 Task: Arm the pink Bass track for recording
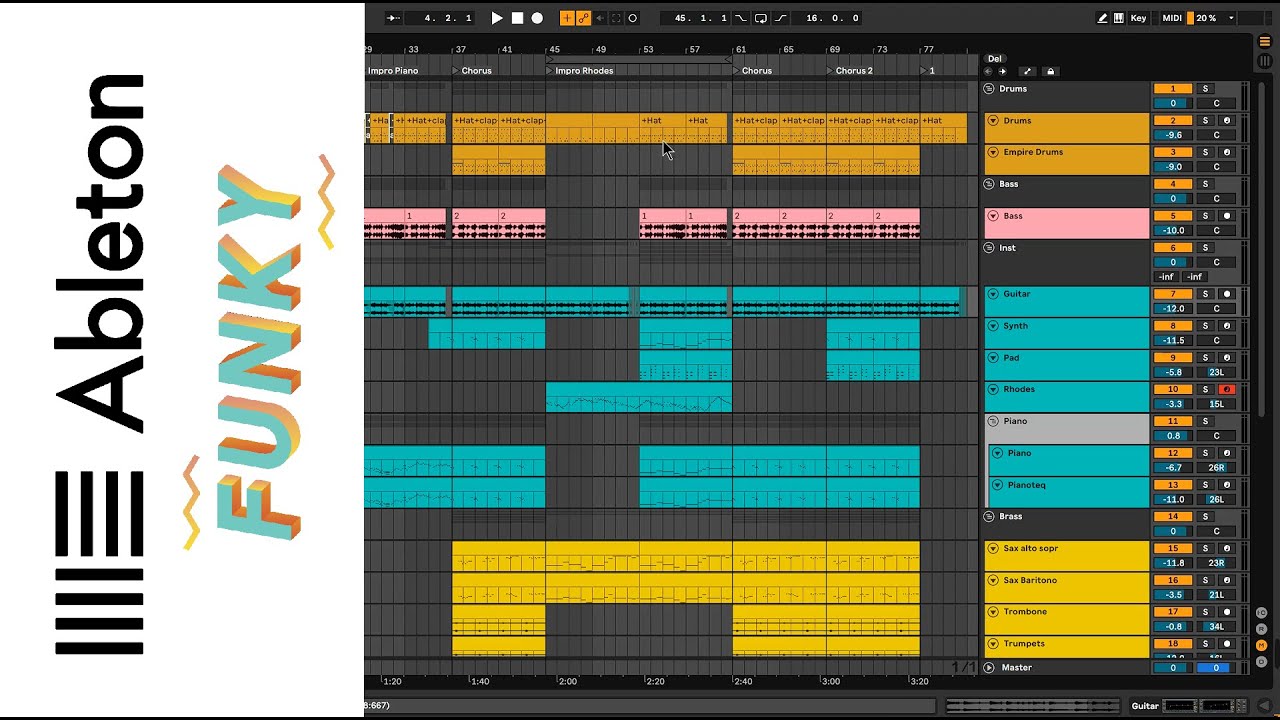tap(1227, 216)
